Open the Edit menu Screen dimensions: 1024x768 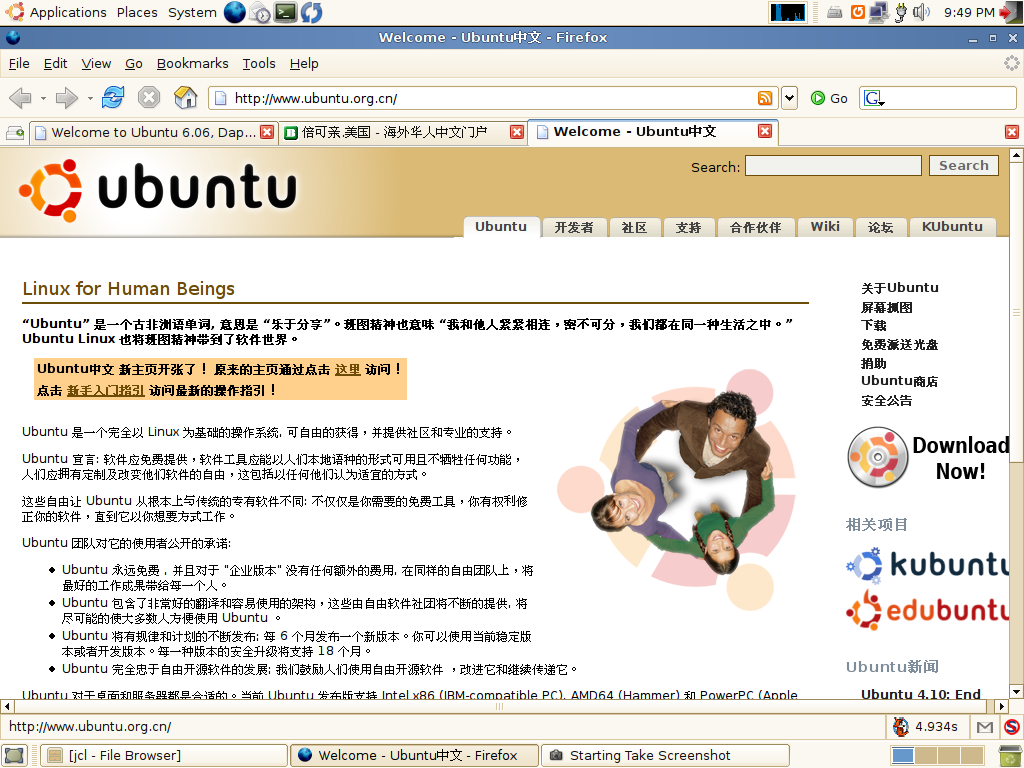pyautogui.click(x=56, y=63)
